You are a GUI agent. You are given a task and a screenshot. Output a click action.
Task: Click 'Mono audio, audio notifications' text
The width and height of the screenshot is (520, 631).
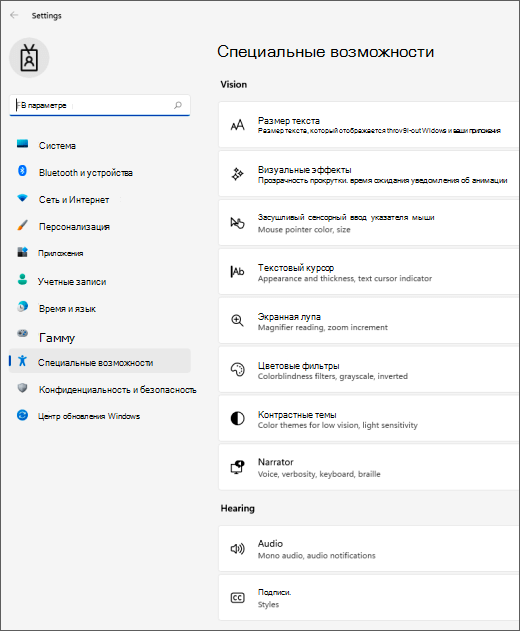[317, 555]
